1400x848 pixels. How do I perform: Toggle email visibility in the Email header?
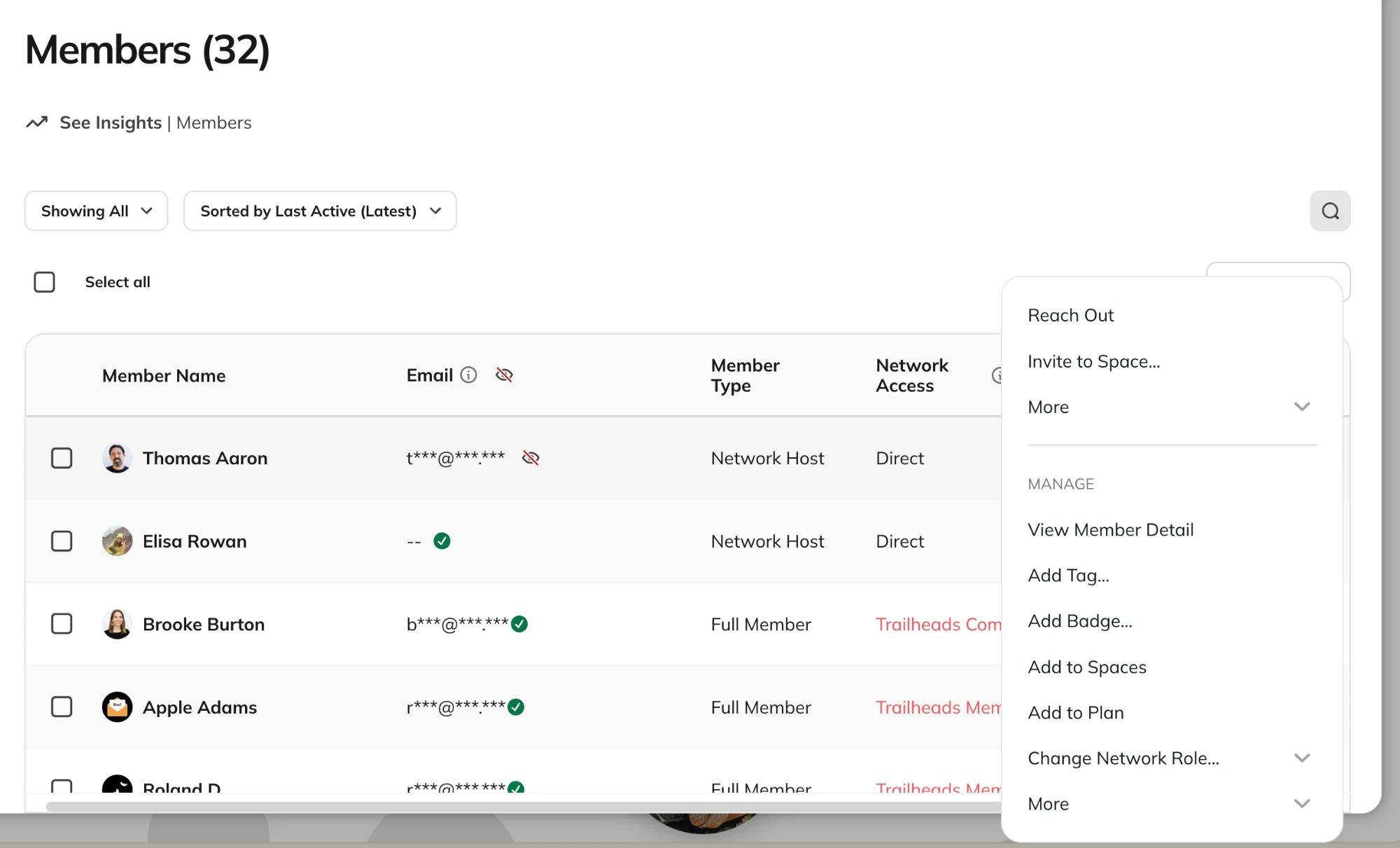pos(504,375)
